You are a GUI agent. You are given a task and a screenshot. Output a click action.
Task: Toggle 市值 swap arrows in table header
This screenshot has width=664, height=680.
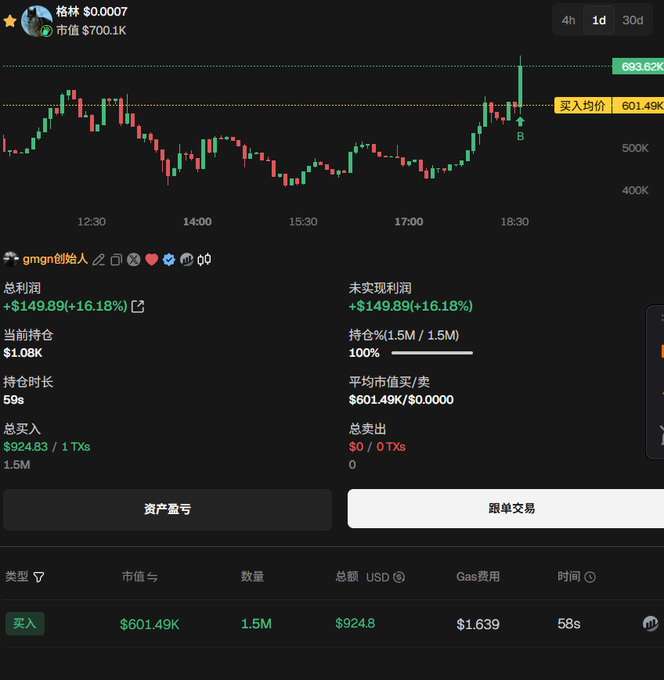pos(153,577)
